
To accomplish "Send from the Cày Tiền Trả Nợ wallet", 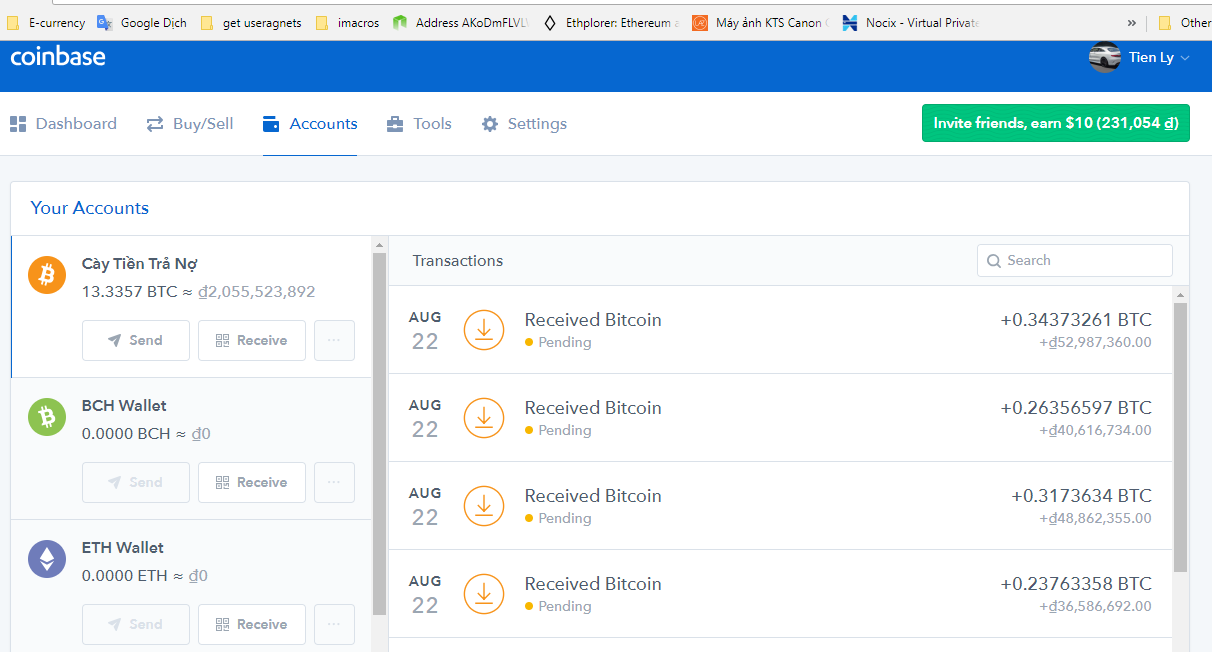I will point(136,341).
